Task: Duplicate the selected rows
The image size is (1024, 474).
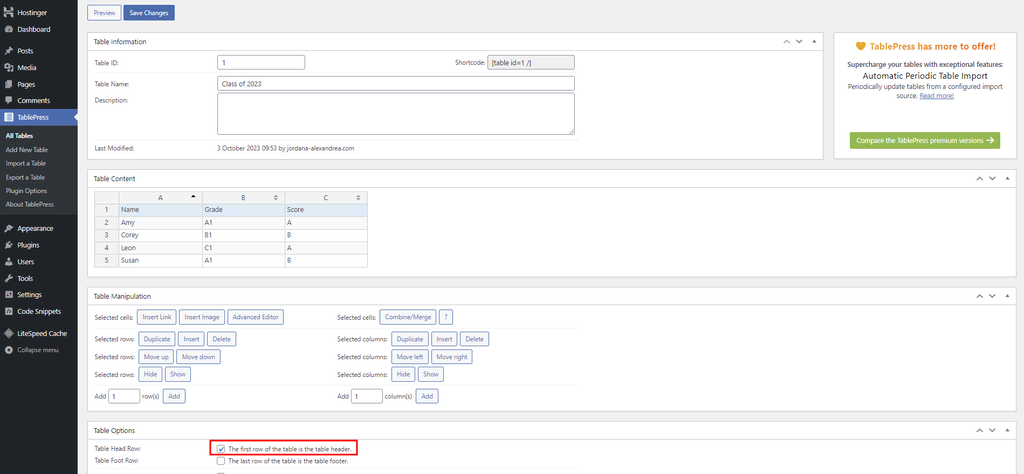Action: (x=157, y=340)
